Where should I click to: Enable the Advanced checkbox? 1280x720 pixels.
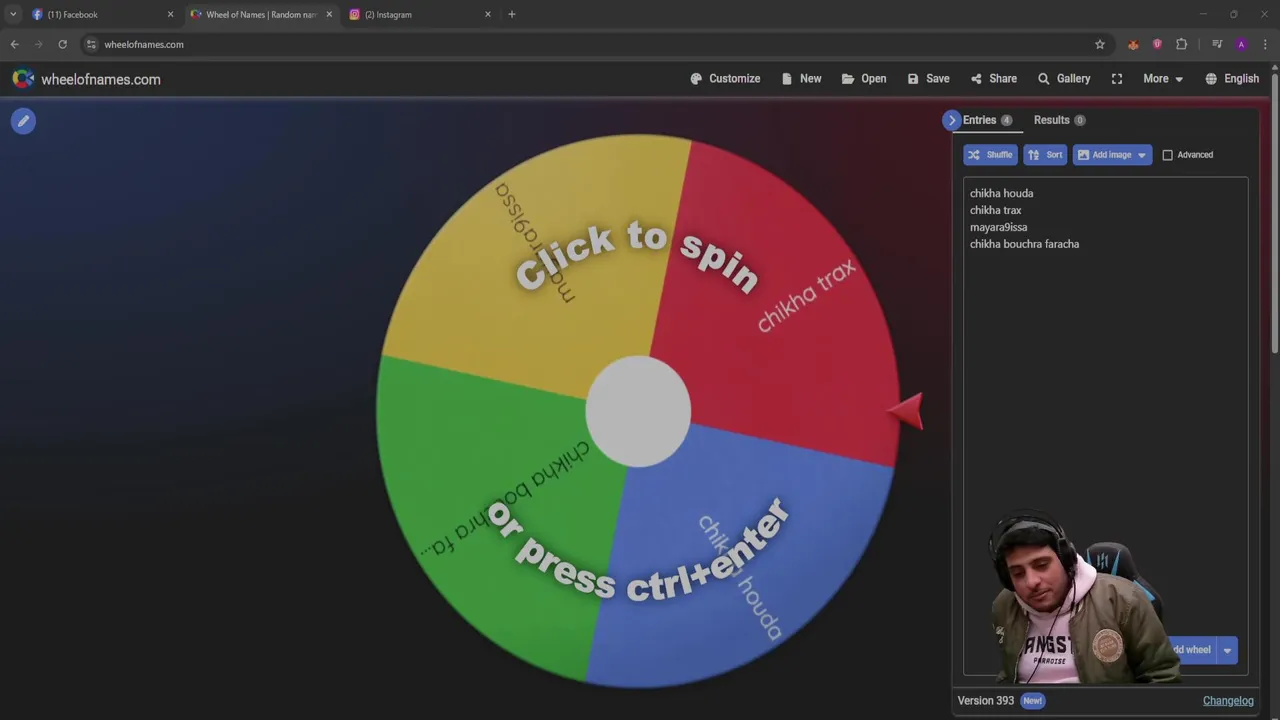tap(1167, 155)
